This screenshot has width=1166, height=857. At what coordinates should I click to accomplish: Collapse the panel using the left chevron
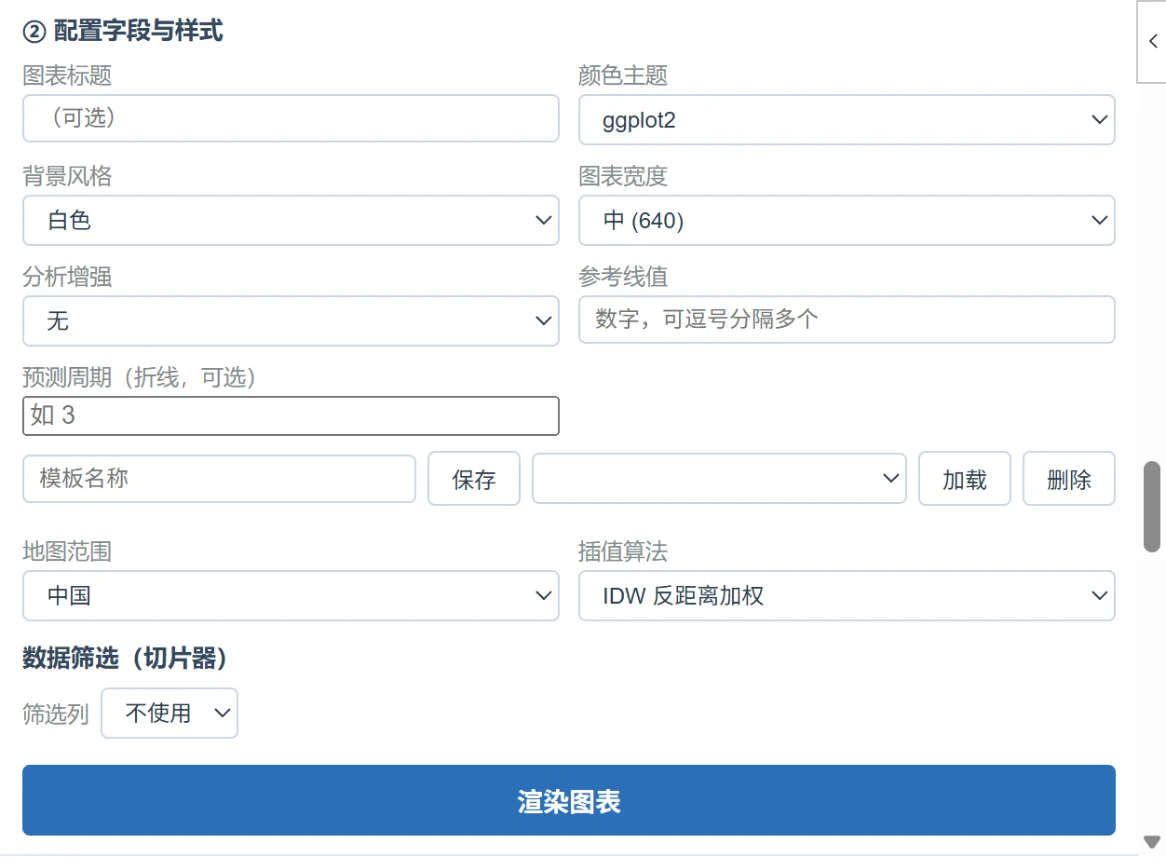pos(1152,42)
